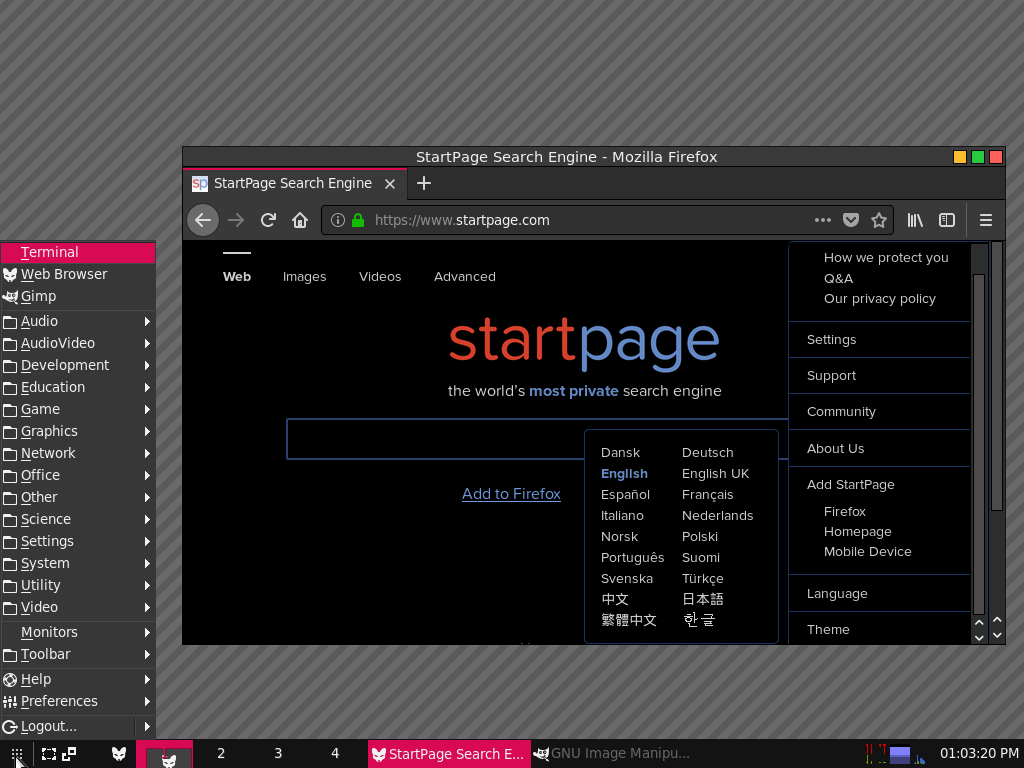
Task: Switch to GNU Image Manipulation taskbar window
Action: tap(613, 754)
